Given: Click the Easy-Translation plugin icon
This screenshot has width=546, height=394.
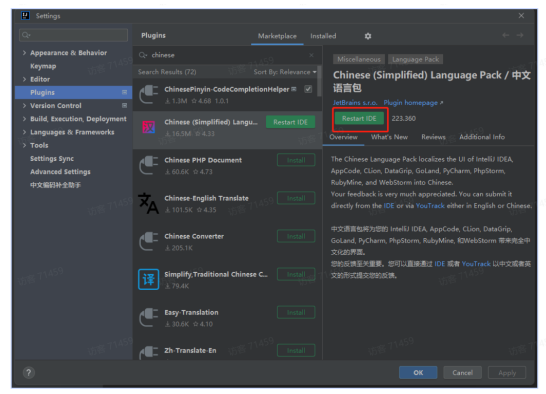Looking at the screenshot, I should pos(149,317).
